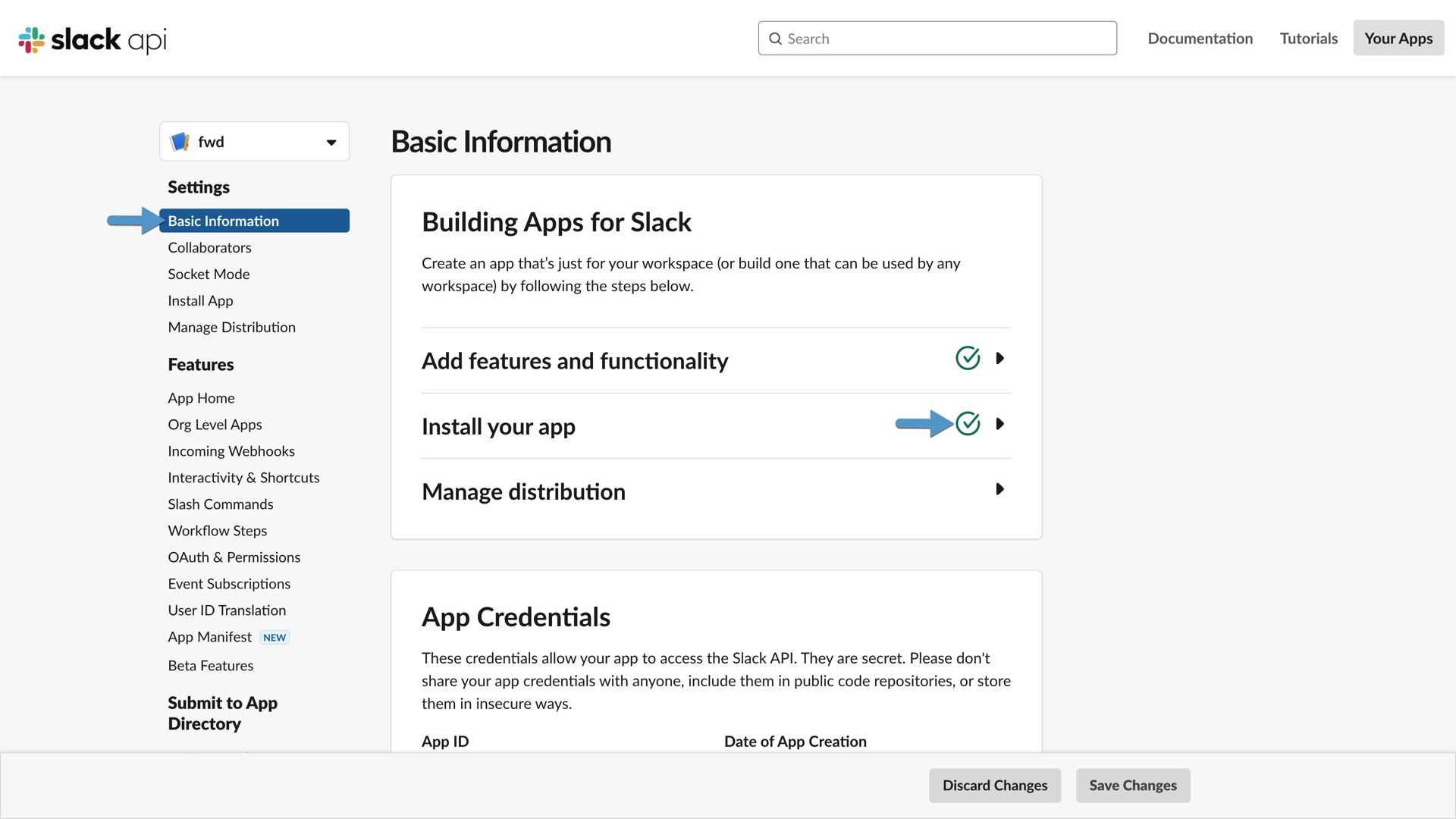The image size is (1456, 819).
Task: Click the green checkmark beside Install your app
Action: pyautogui.click(x=968, y=423)
